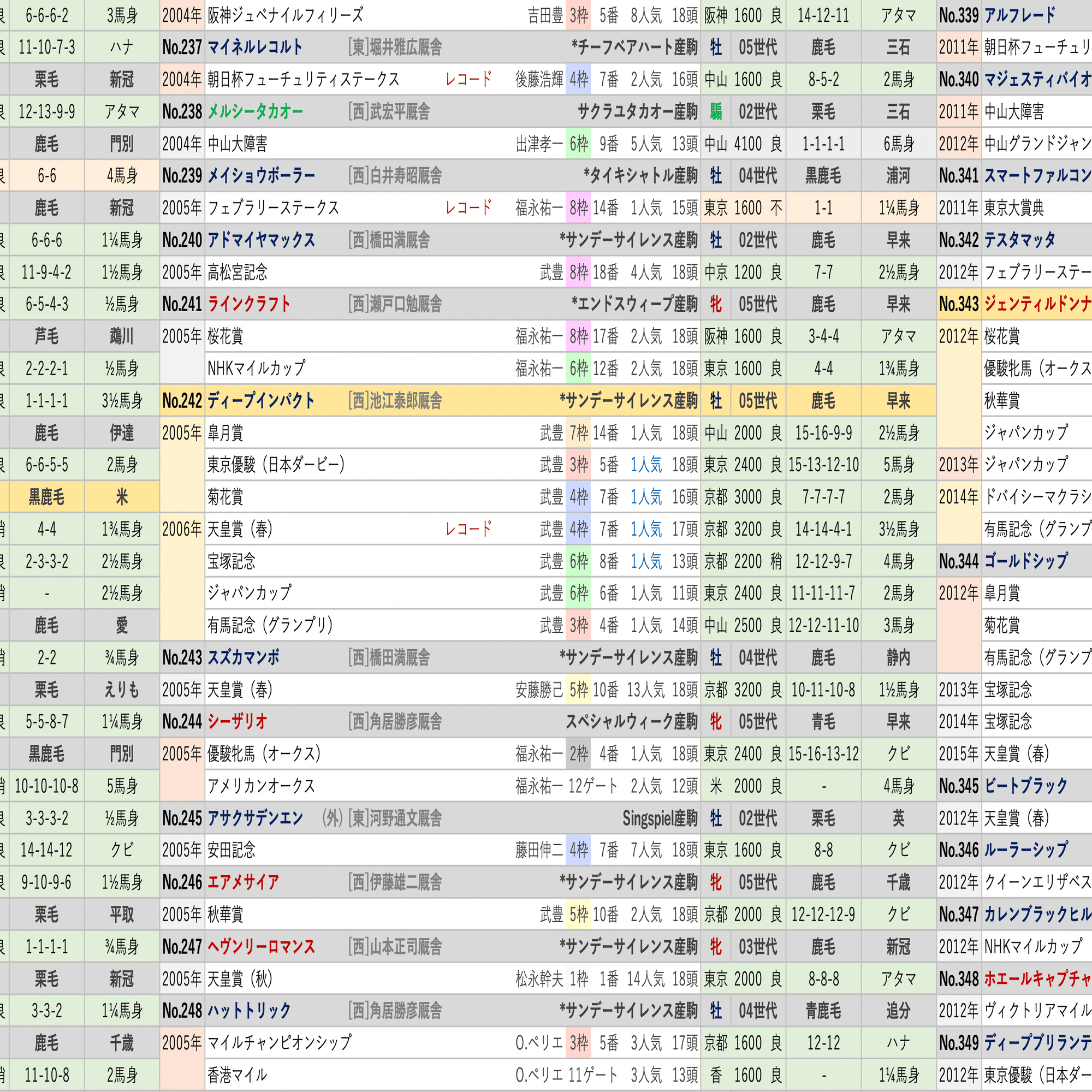The width and height of the screenshot is (1092, 1092).
Task: Click the スズカマンボ horse name
Action: 243,657
